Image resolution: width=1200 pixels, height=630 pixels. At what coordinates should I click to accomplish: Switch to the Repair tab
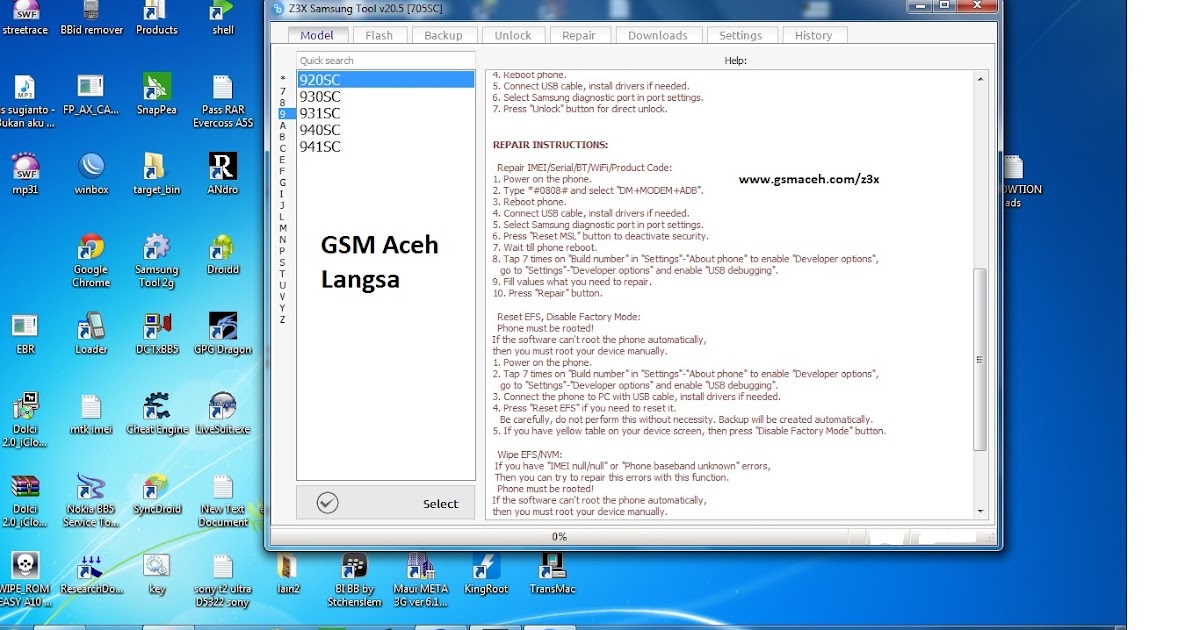coord(579,35)
